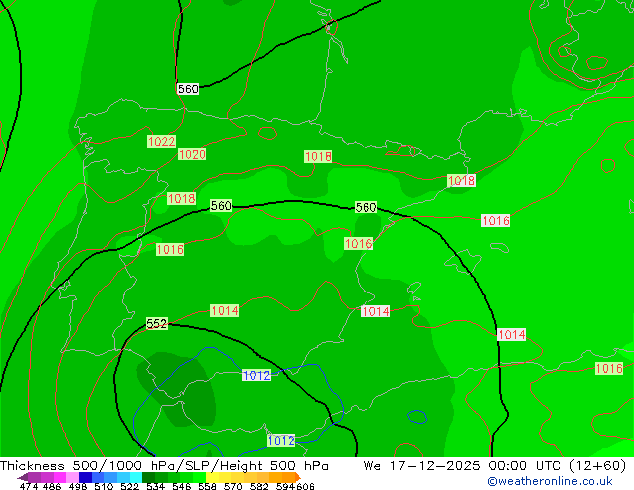Select the darkest green 534 legend swatch
Image resolution: width=634 pixels, height=490 pixels.
(x=148, y=477)
